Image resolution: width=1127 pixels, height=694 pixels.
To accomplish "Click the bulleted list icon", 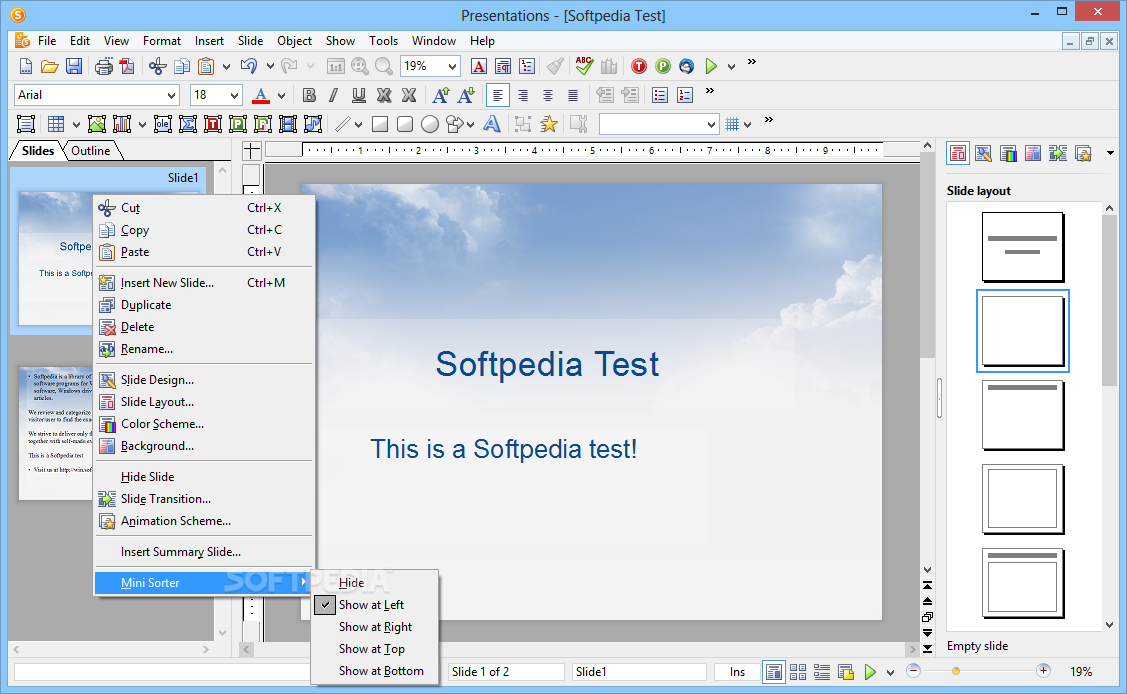I will 660,95.
